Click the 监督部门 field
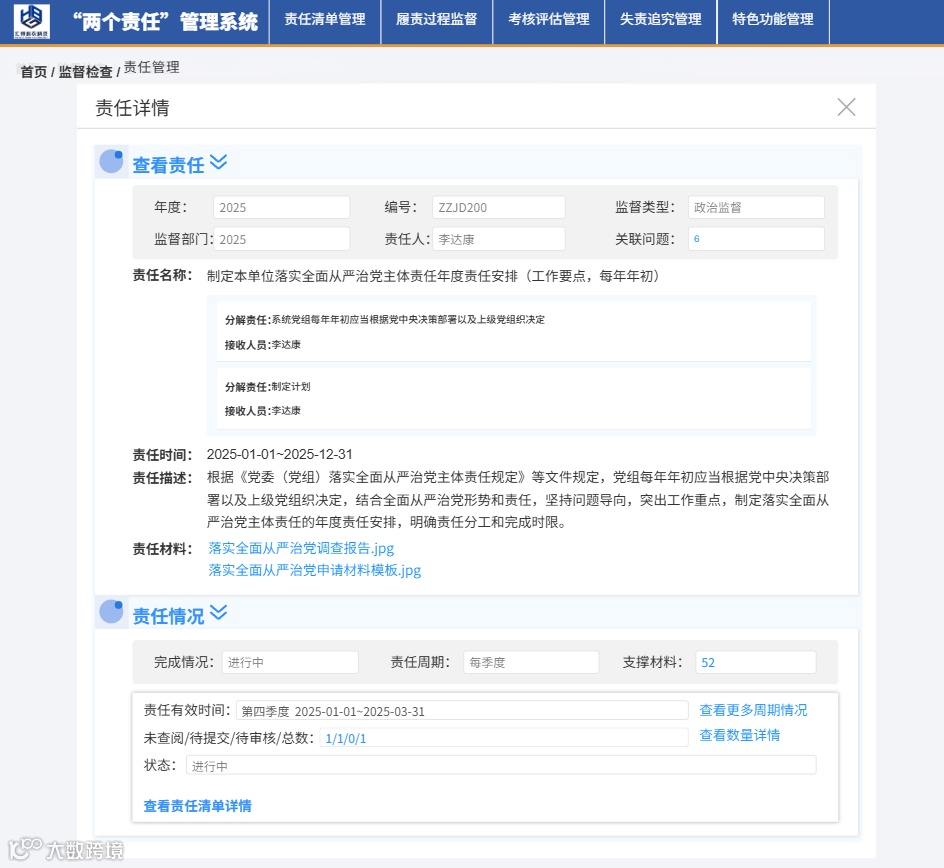Image resolution: width=944 pixels, height=868 pixels. (x=281, y=239)
